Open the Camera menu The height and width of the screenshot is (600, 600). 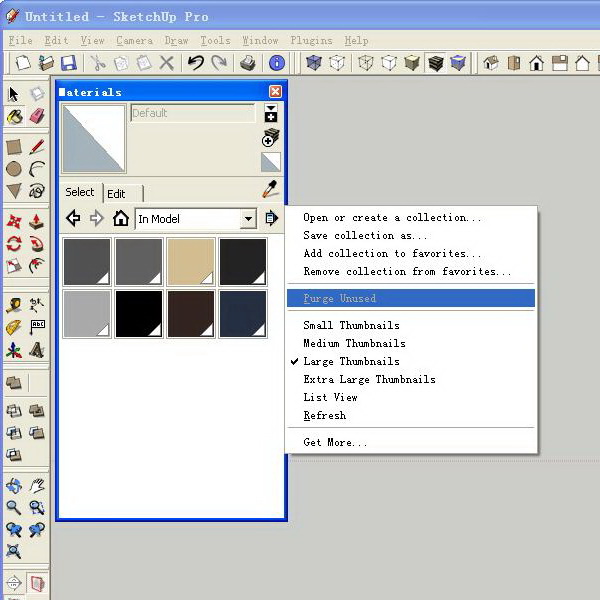[x=134, y=40]
